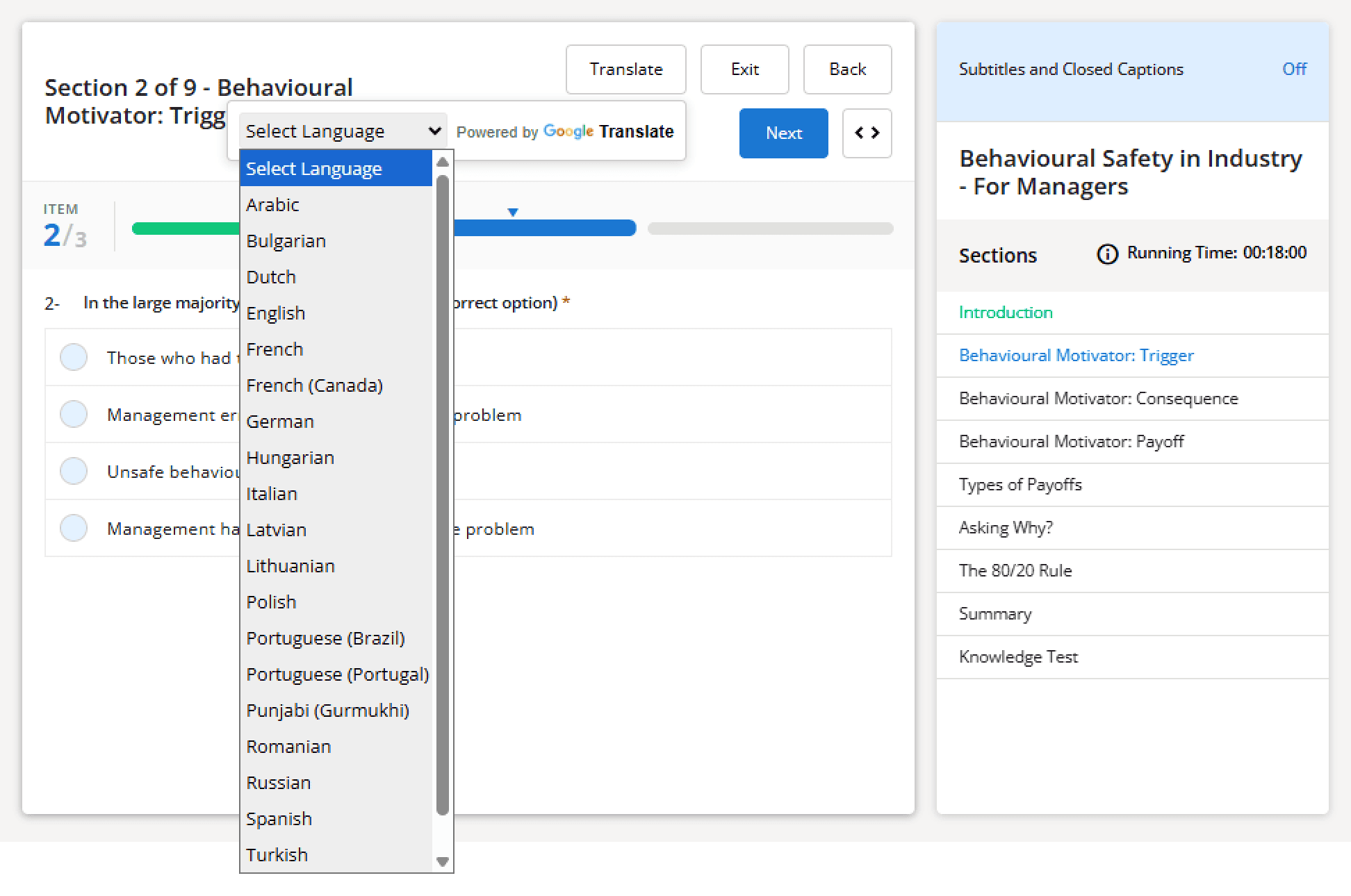Pick German in the language dropdown
This screenshot has width=1351, height=896.
[336, 421]
